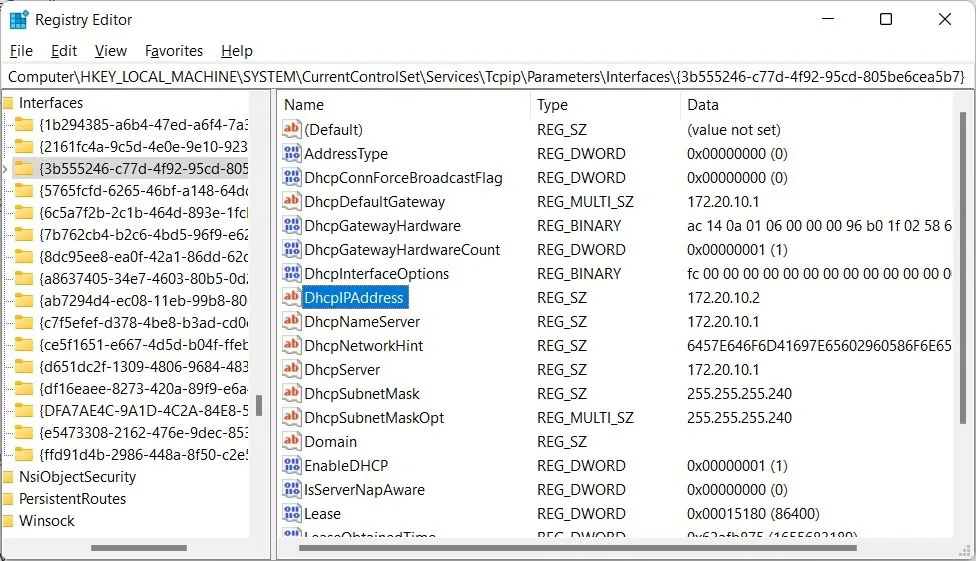The height and width of the screenshot is (561, 976).
Task: Select the {7b762cb4-b2c6 key
Action: (143, 235)
